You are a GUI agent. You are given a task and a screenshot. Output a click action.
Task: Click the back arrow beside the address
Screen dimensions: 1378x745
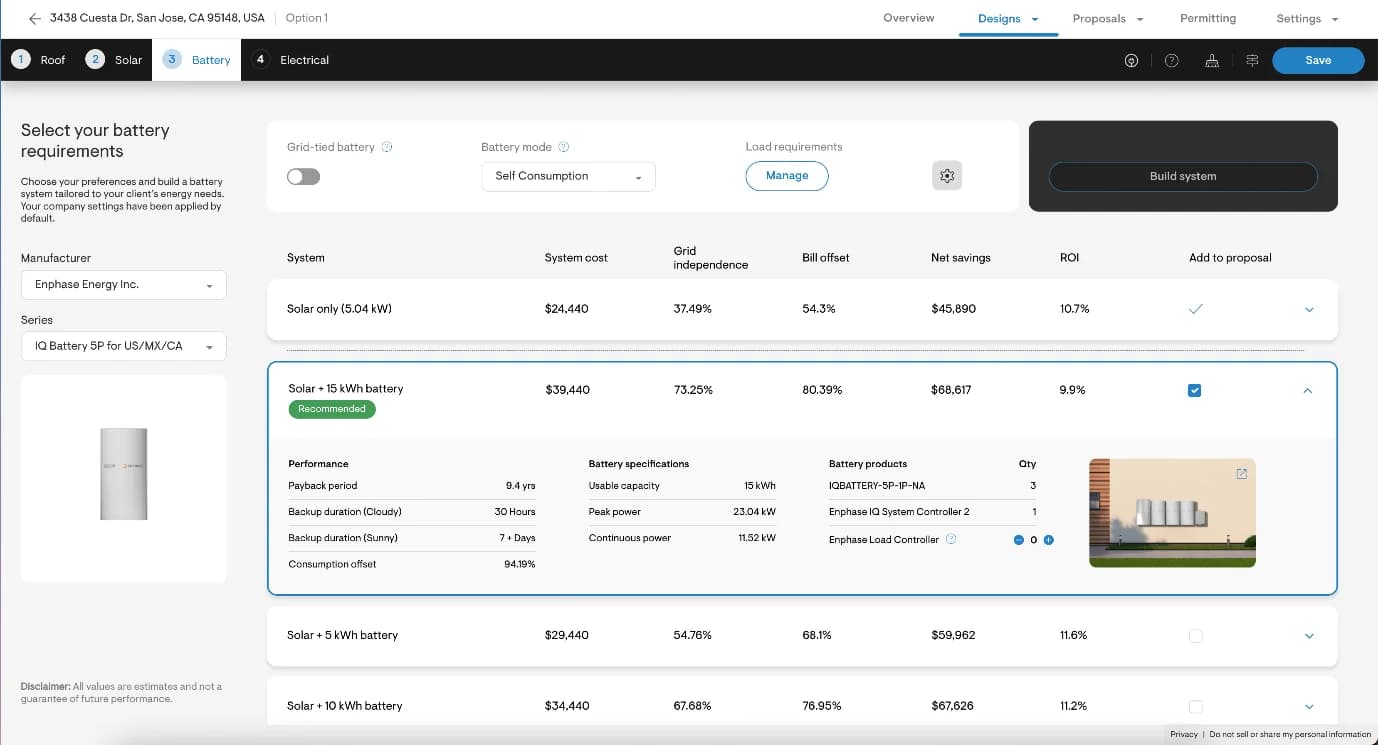coord(35,18)
